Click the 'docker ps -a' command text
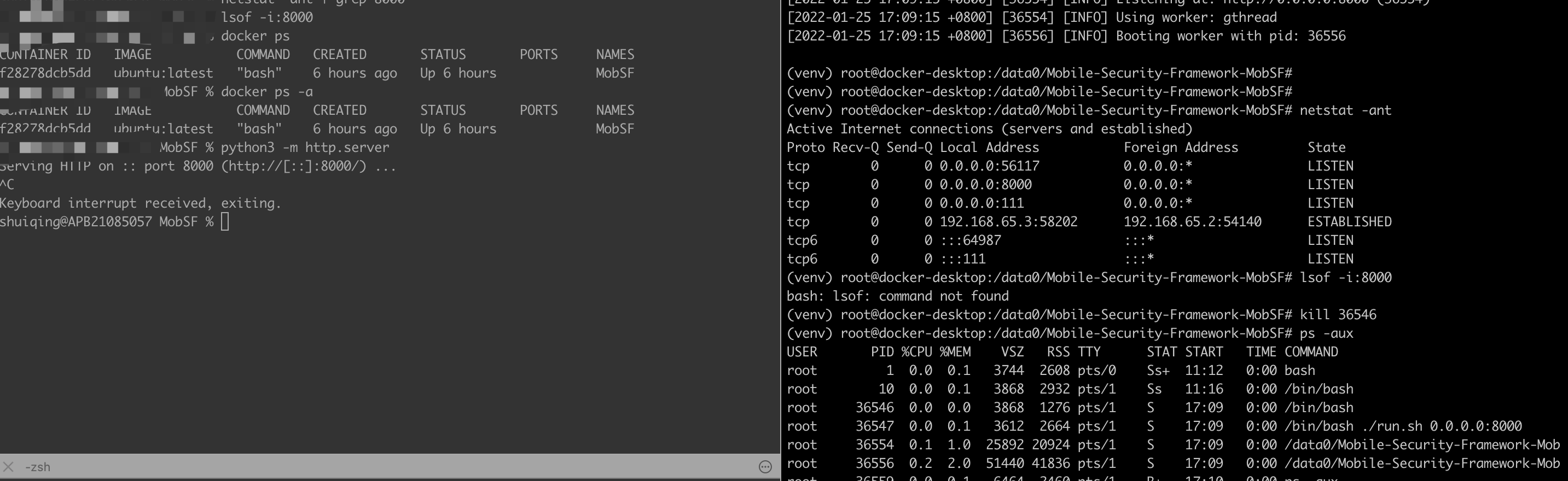1568x481 pixels. click(266, 92)
